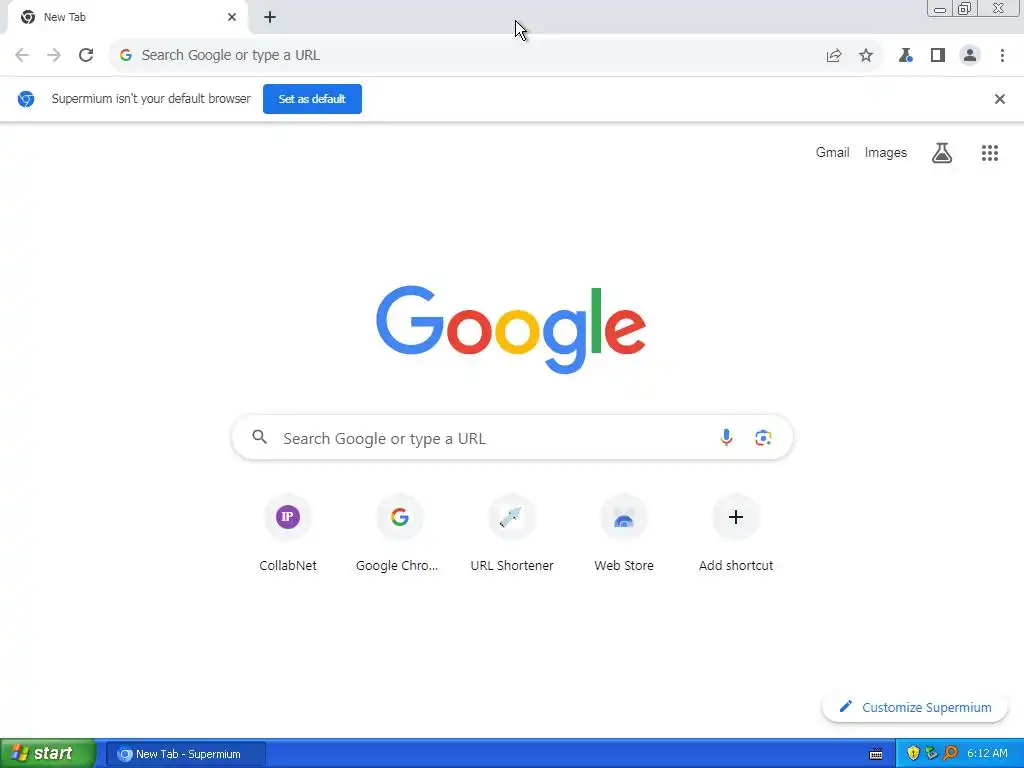Open the experiments flask icon in toolbar

[905, 56]
